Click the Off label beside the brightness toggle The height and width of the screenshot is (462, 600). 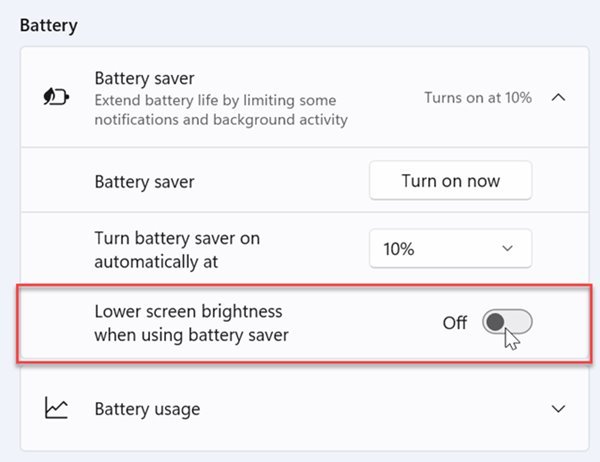point(455,323)
